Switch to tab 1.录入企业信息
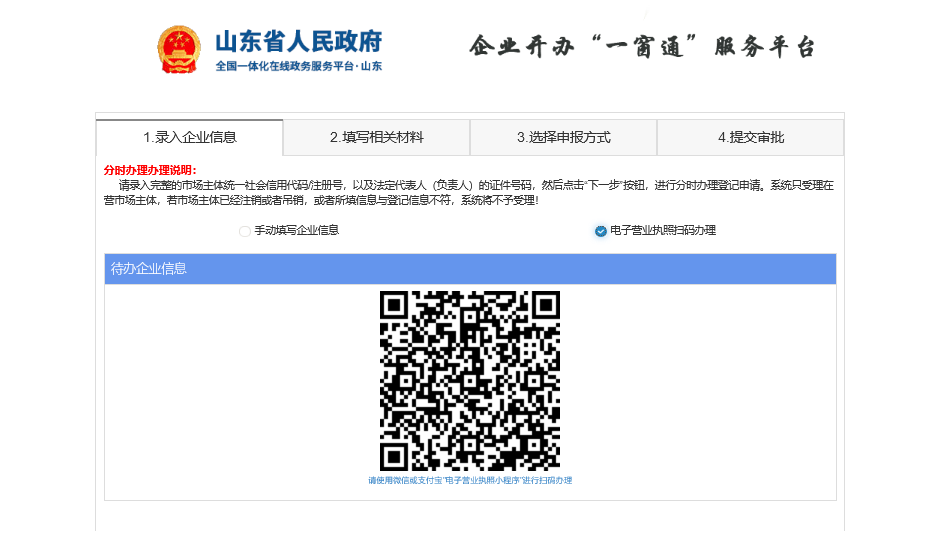The width and height of the screenshot is (951, 537). click(189, 137)
